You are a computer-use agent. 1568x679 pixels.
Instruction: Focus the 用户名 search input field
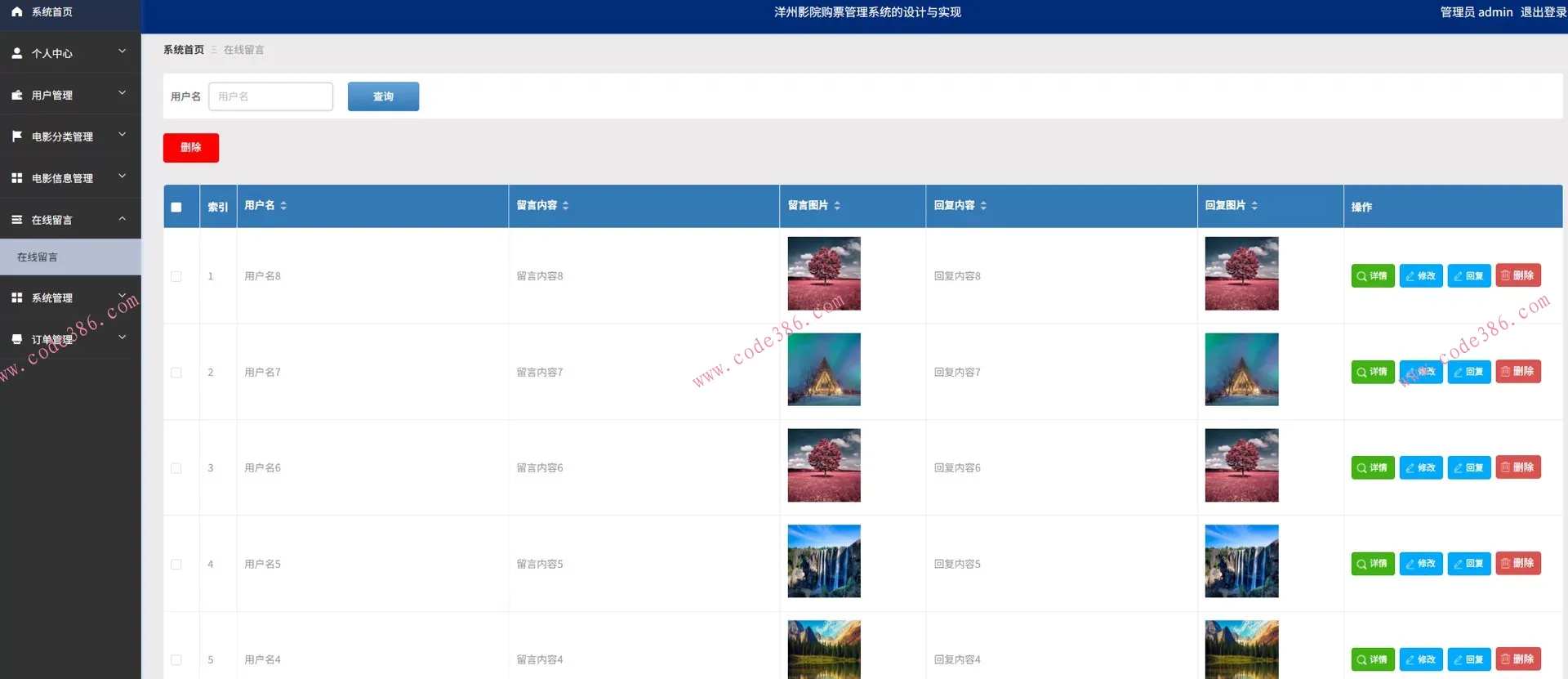click(x=270, y=96)
